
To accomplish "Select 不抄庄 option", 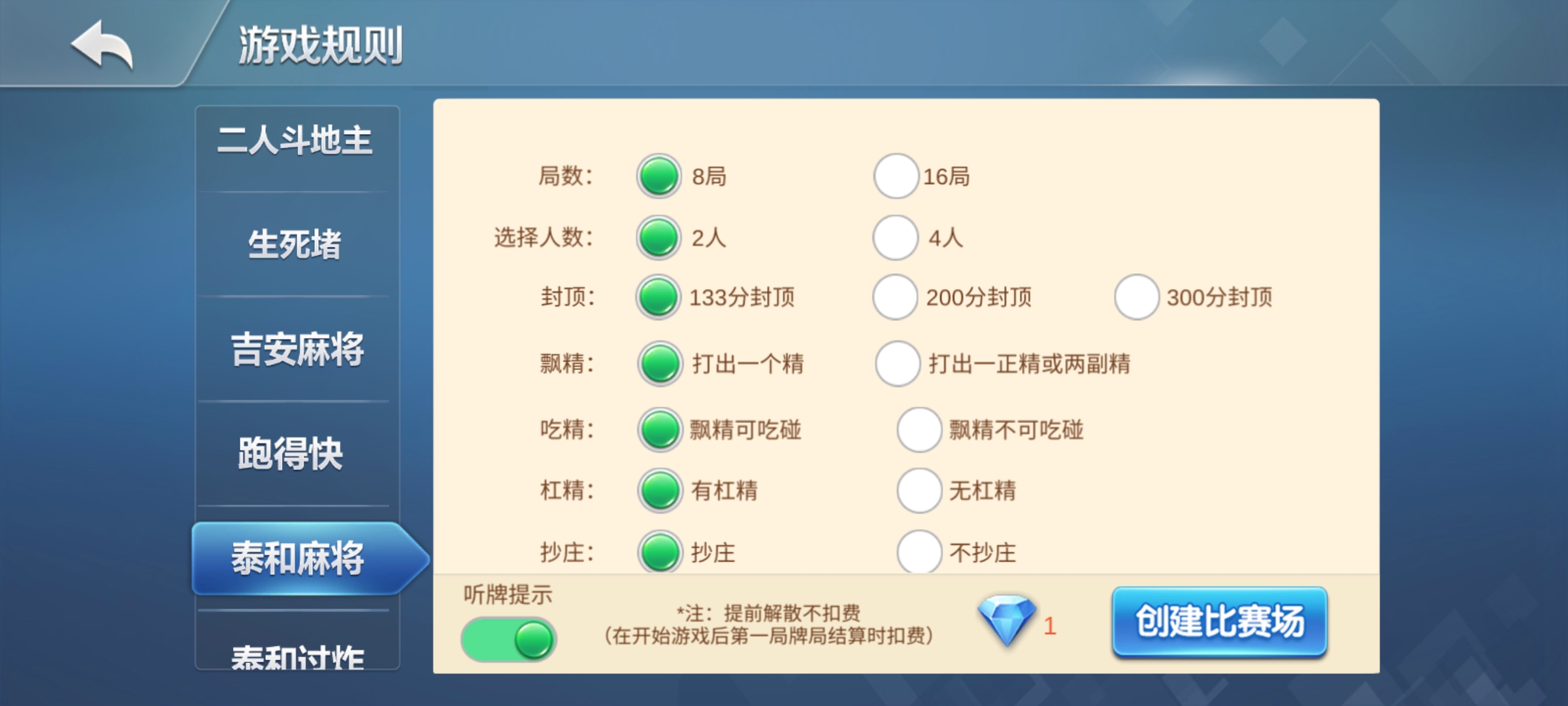I will click(x=919, y=552).
